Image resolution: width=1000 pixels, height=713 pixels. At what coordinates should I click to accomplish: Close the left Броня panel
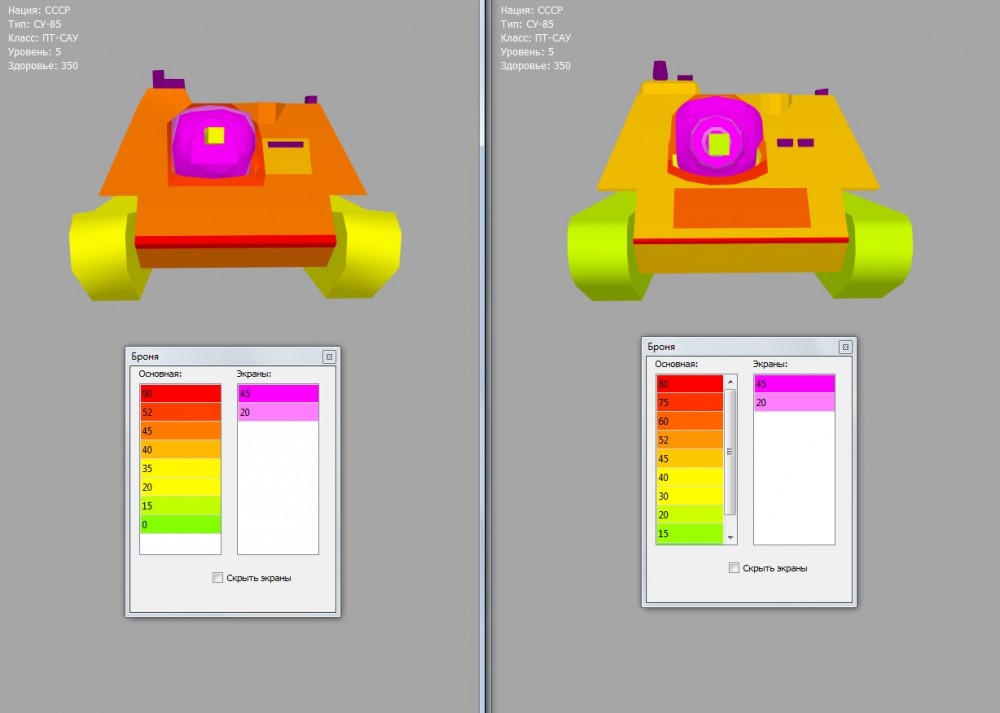pos(328,356)
